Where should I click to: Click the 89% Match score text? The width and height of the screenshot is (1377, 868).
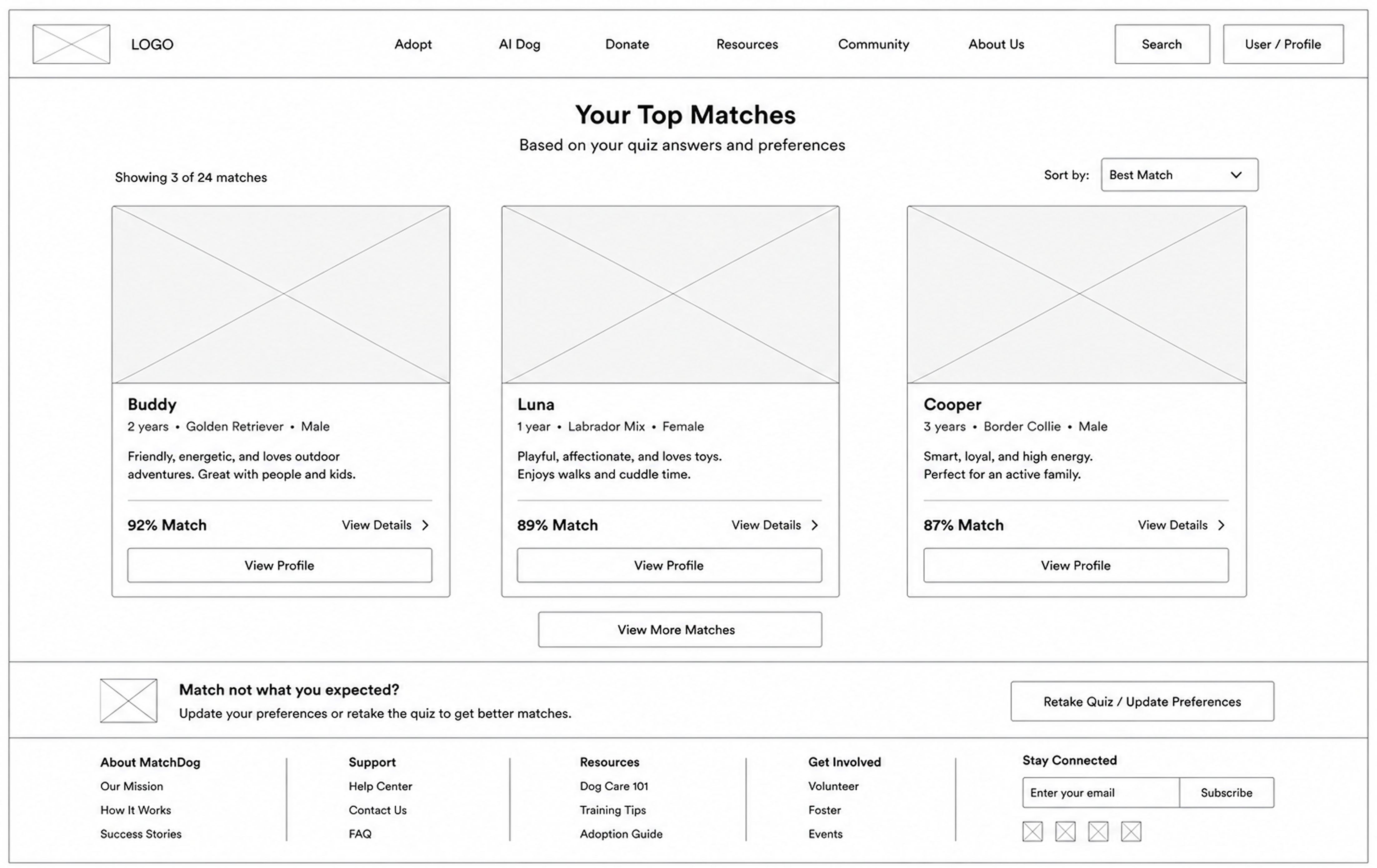click(557, 525)
